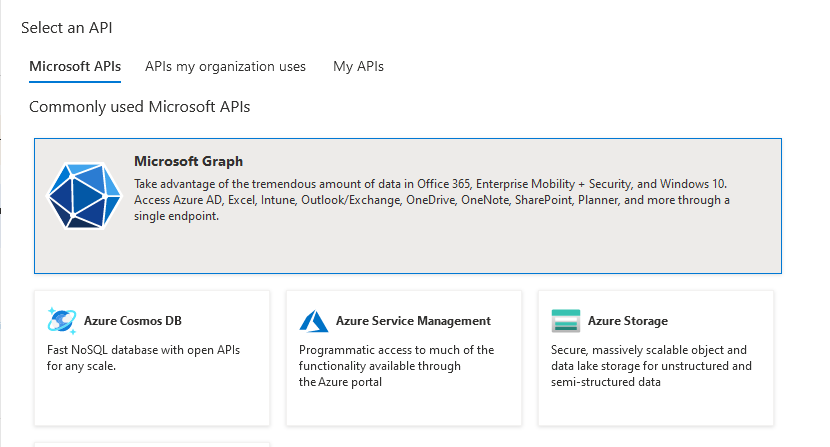830x447 pixels.
Task: Click the Azure Cosmos DB planet icon
Action: (x=62, y=320)
